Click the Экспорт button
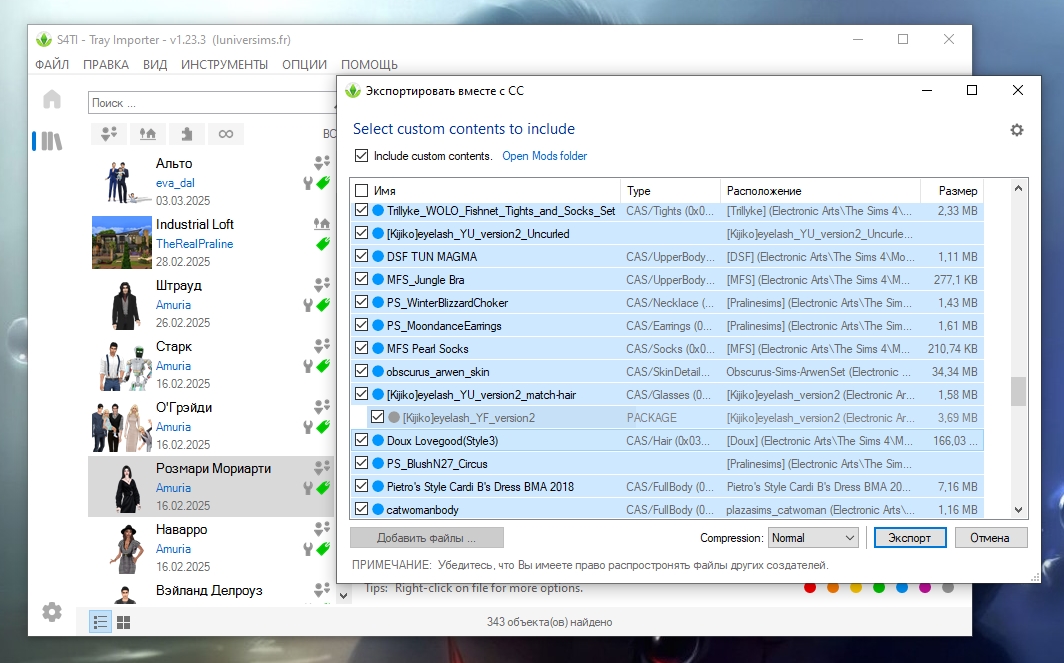 pos(910,537)
